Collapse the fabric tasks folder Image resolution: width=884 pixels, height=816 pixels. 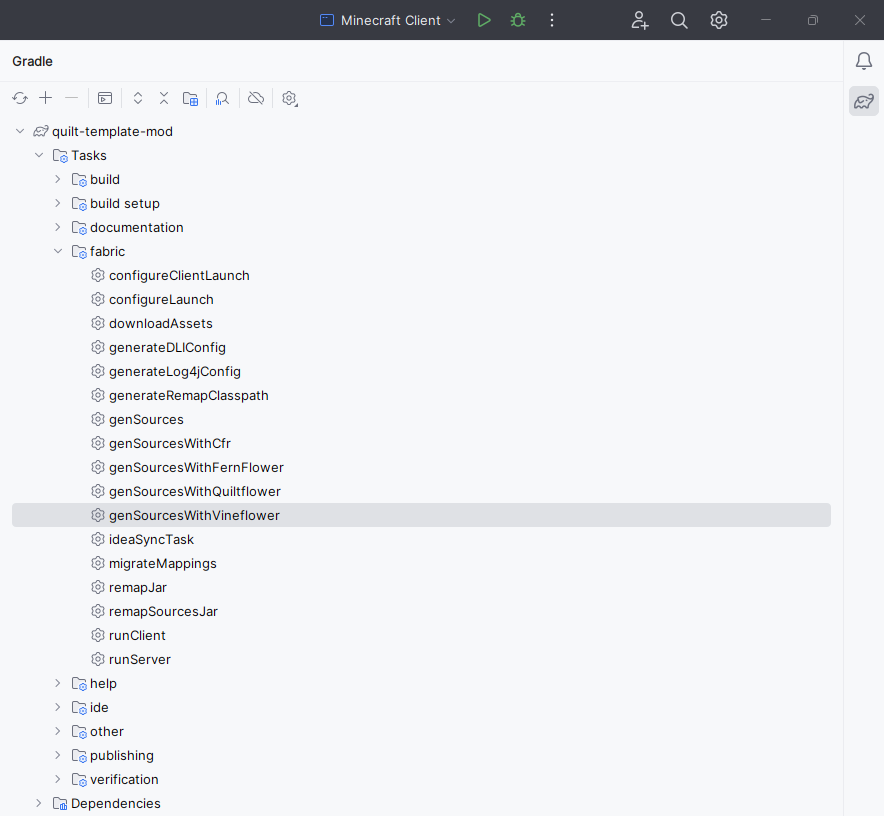[x=57, y=251]
